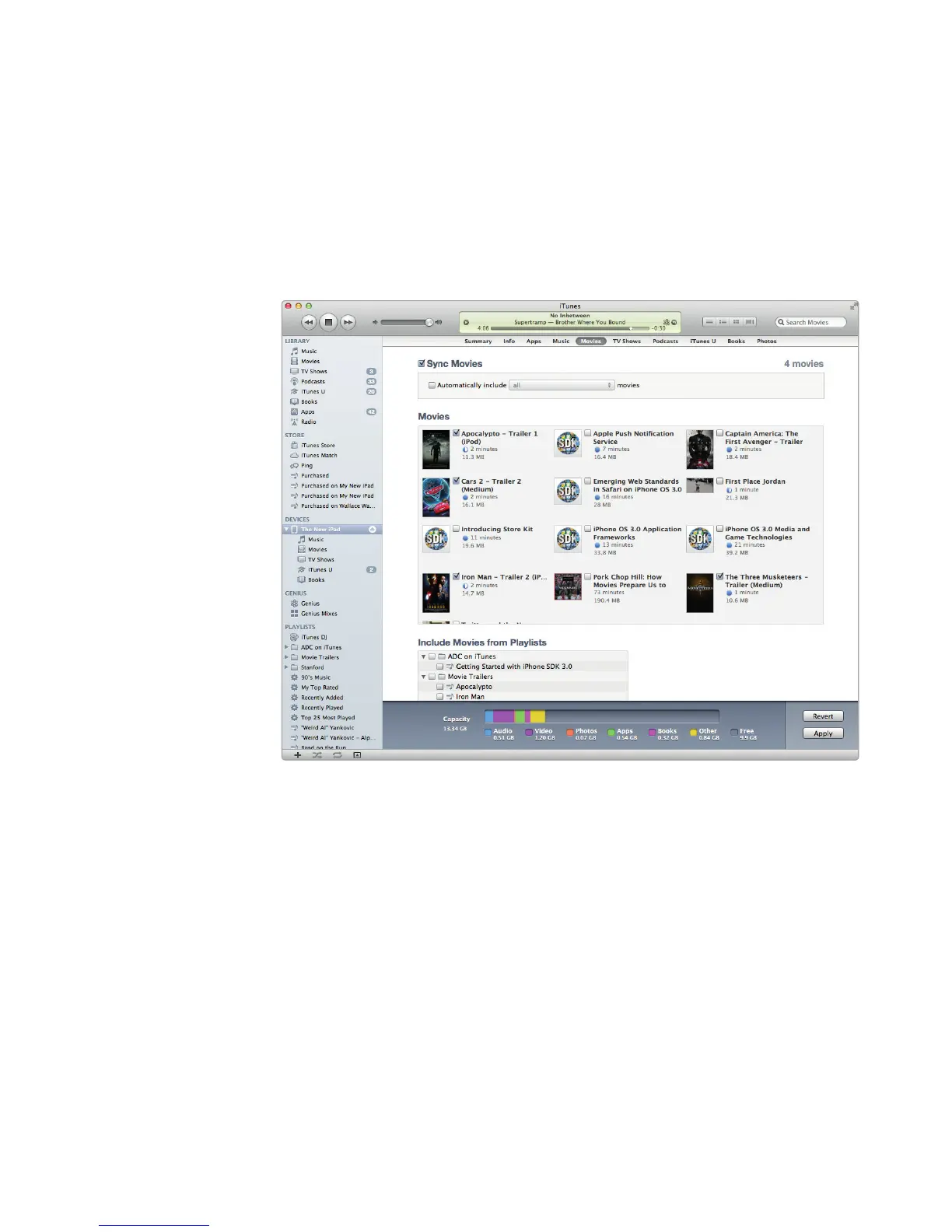The height and width of the screenshot is (1232, 952).
Task: Click the Apply button
Action: (823, 733)
